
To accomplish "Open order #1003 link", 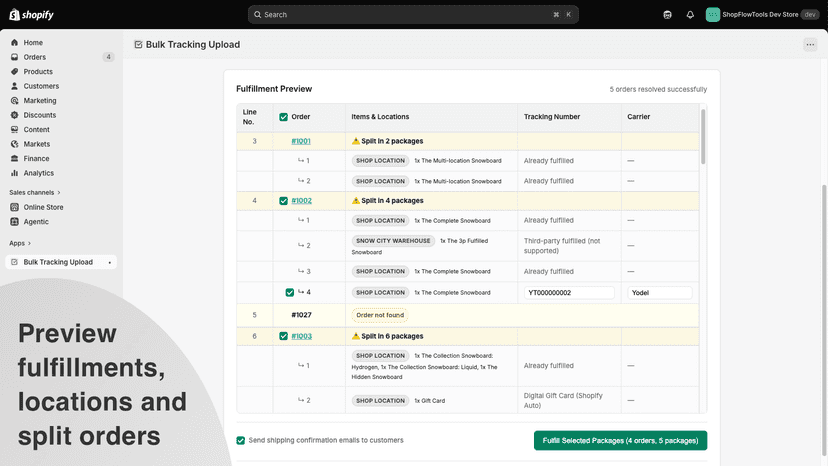I will tap(302, 336).
